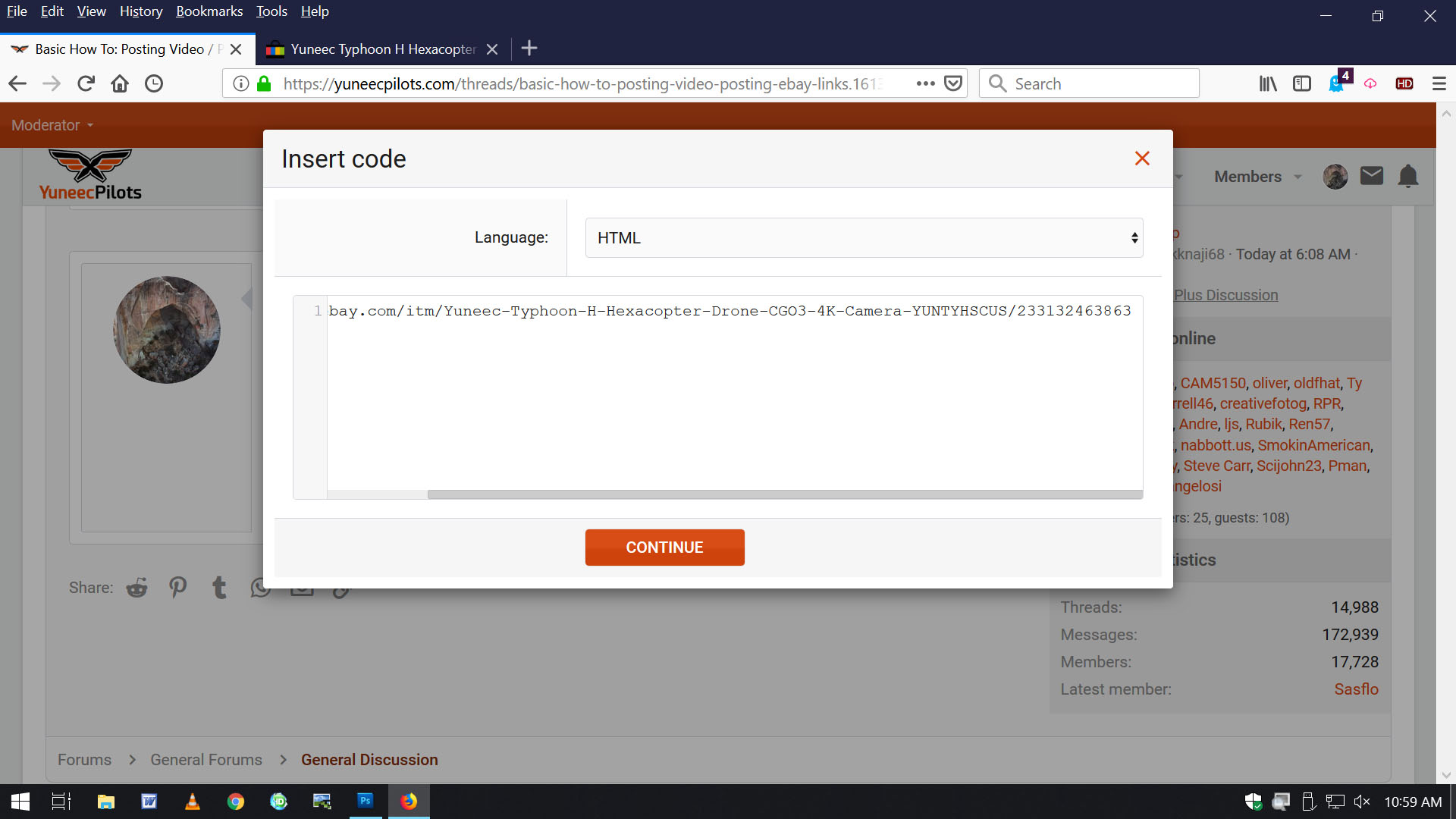Click the muted volume tray icon
The height and width of the screenshot is (819, 1456).
pyautogui.click(x=1362, y=802)
